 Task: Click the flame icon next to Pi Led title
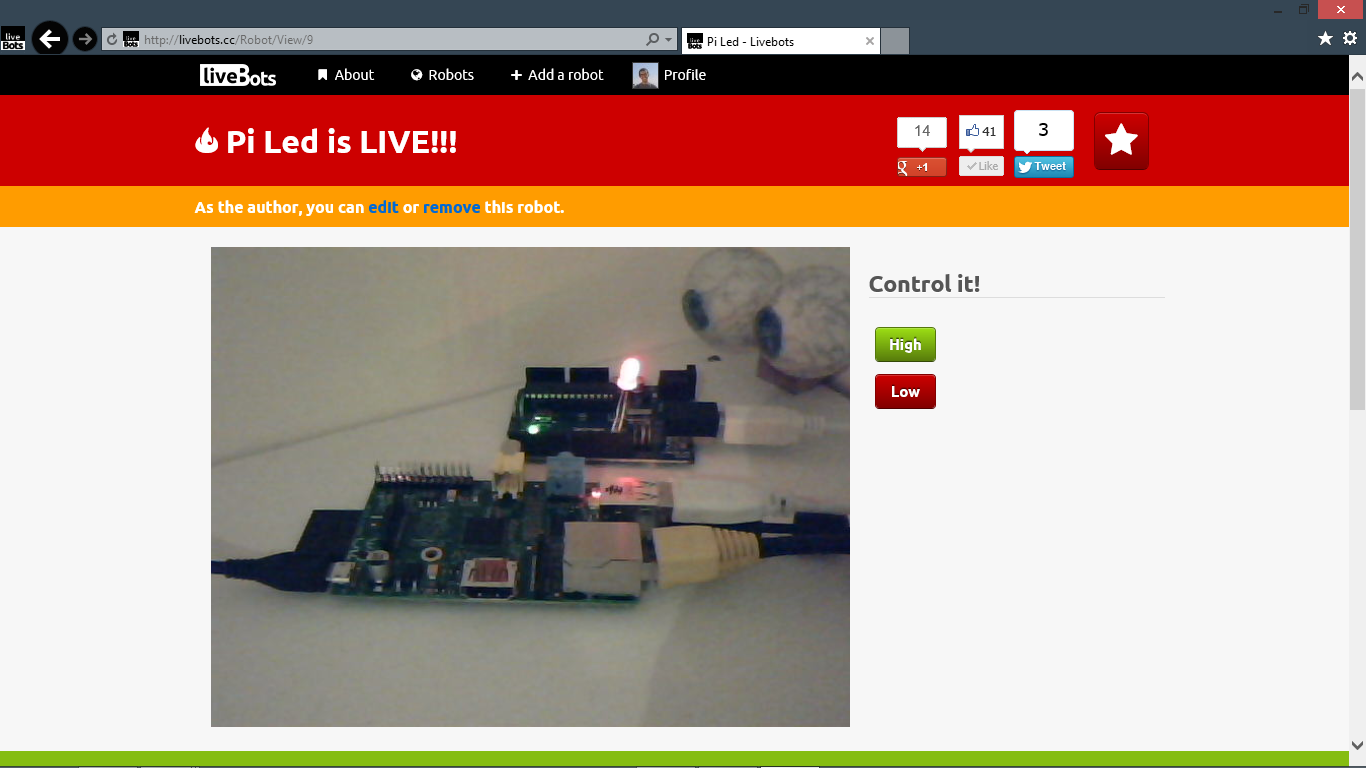(x=206, y=141)
